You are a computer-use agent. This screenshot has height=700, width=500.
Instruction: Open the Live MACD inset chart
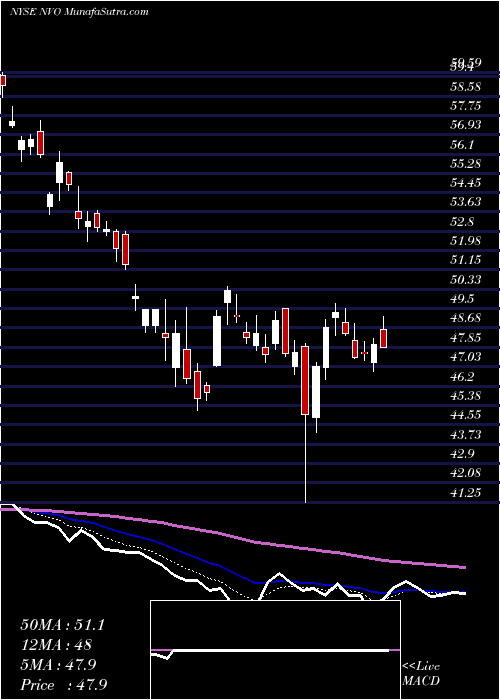coord(275,650)
